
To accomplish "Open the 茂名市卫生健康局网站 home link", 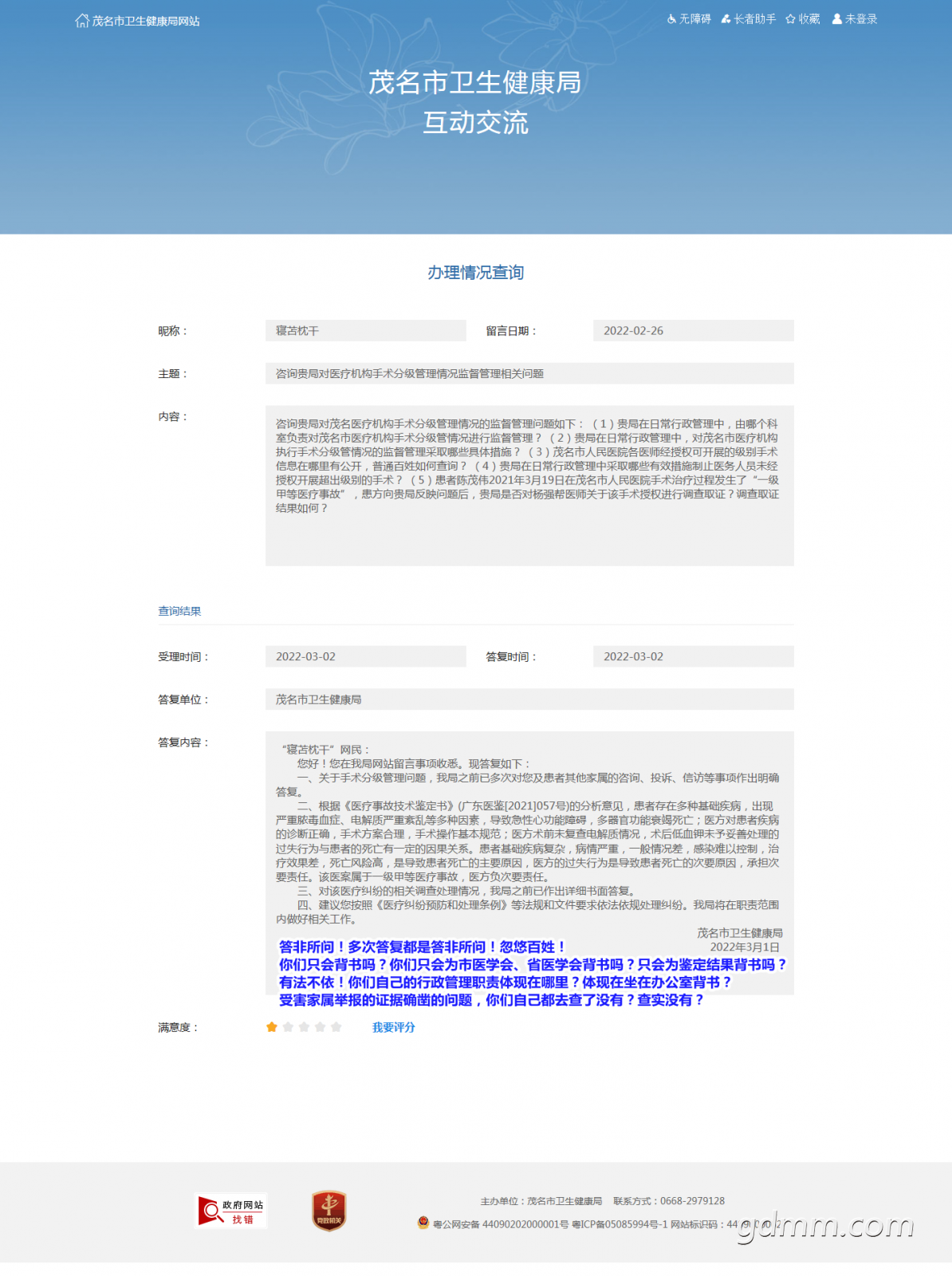I will [146, 21].
